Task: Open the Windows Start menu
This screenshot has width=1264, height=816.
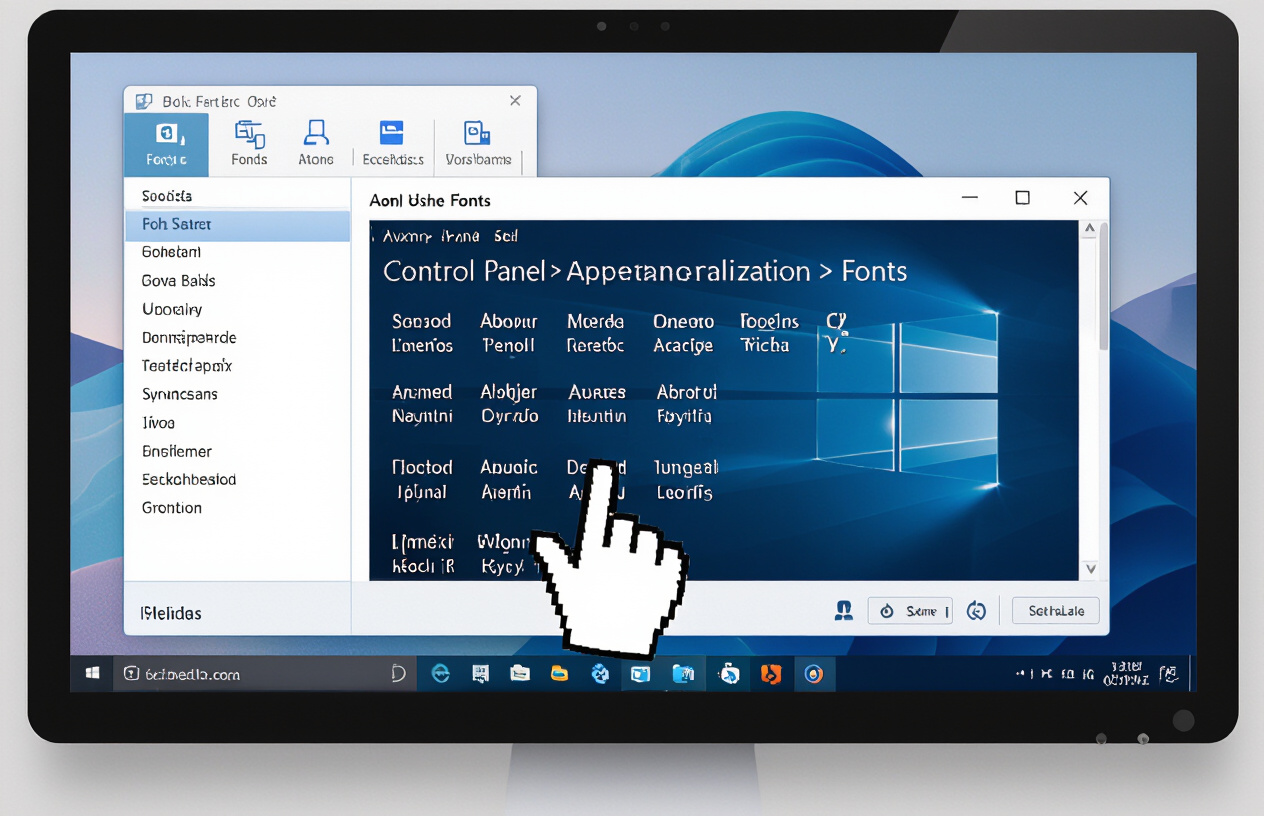Action: (92, 674)
